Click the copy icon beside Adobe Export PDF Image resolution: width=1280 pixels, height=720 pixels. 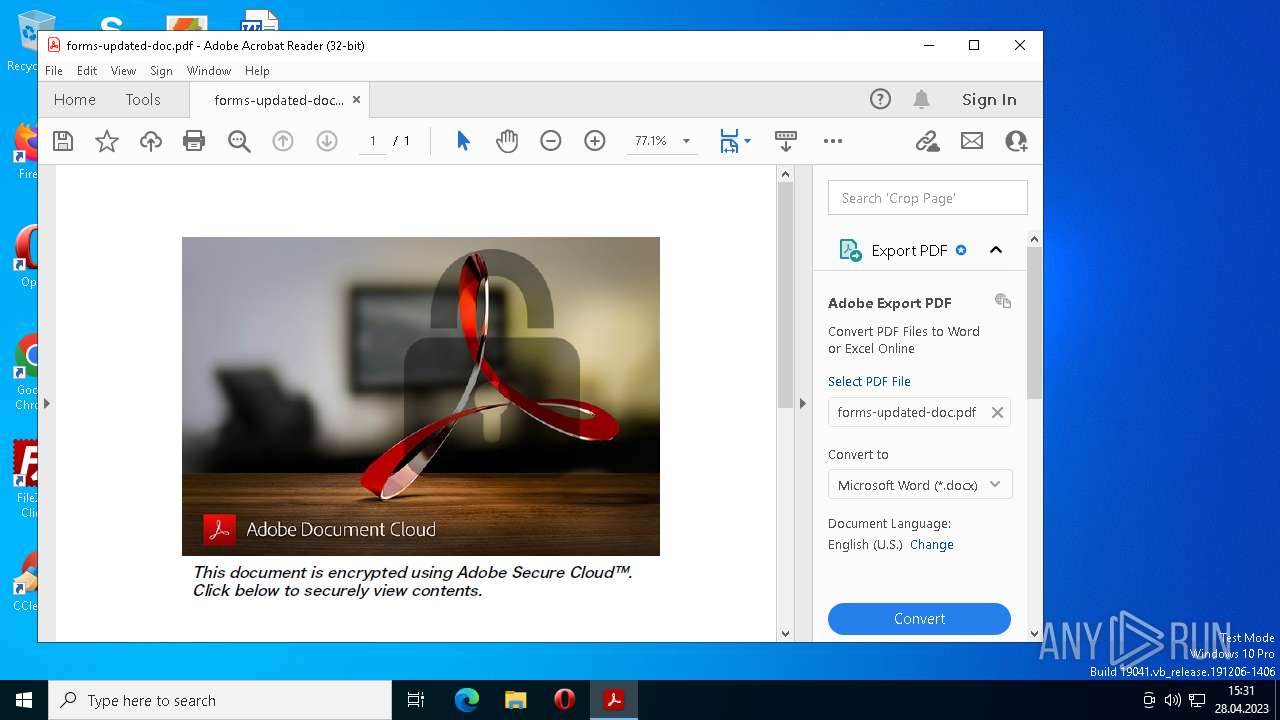pyautogui.click(x=1003, y=301)
